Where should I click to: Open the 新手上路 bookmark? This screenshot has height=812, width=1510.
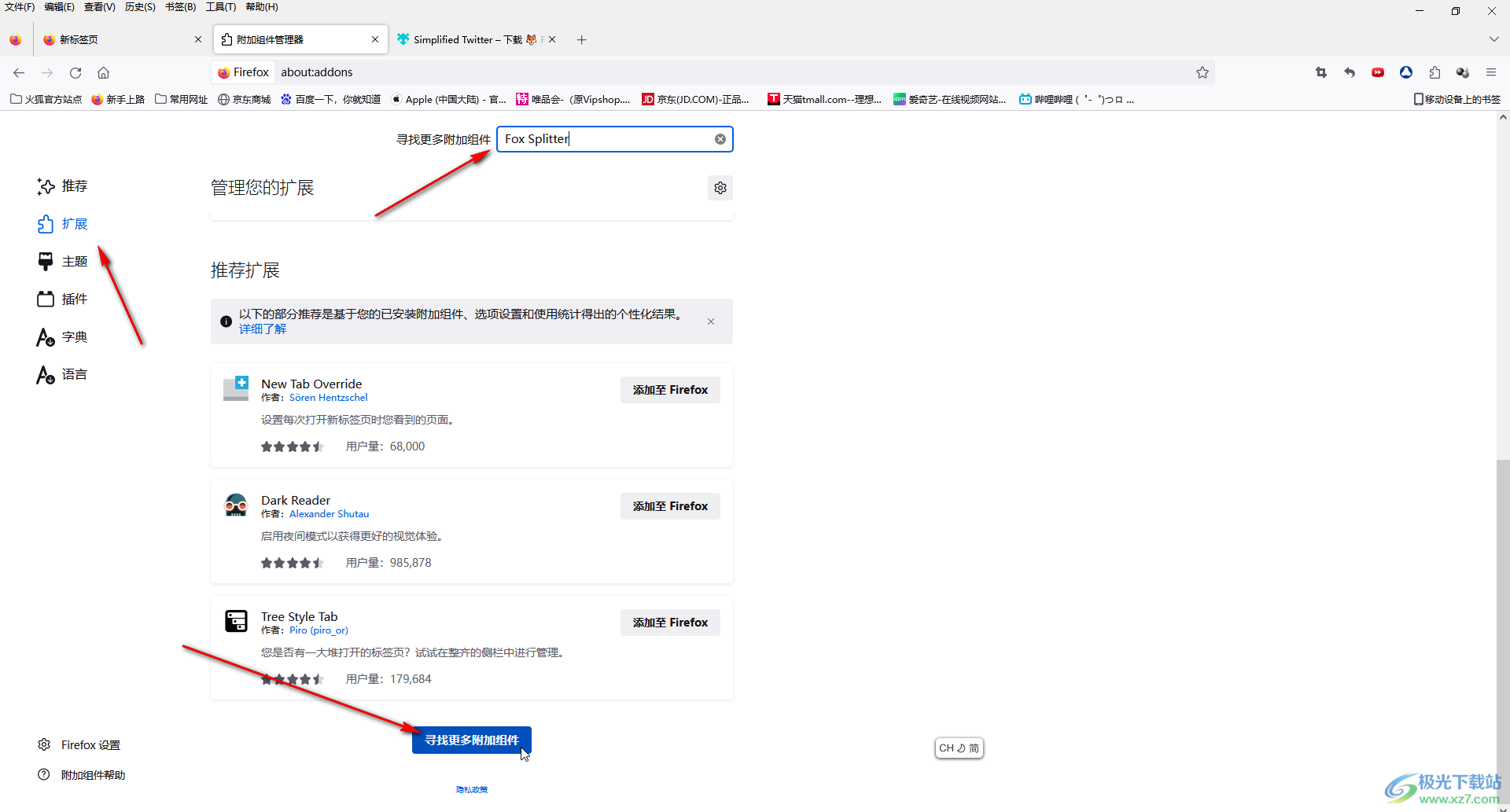tap(118, 99)
